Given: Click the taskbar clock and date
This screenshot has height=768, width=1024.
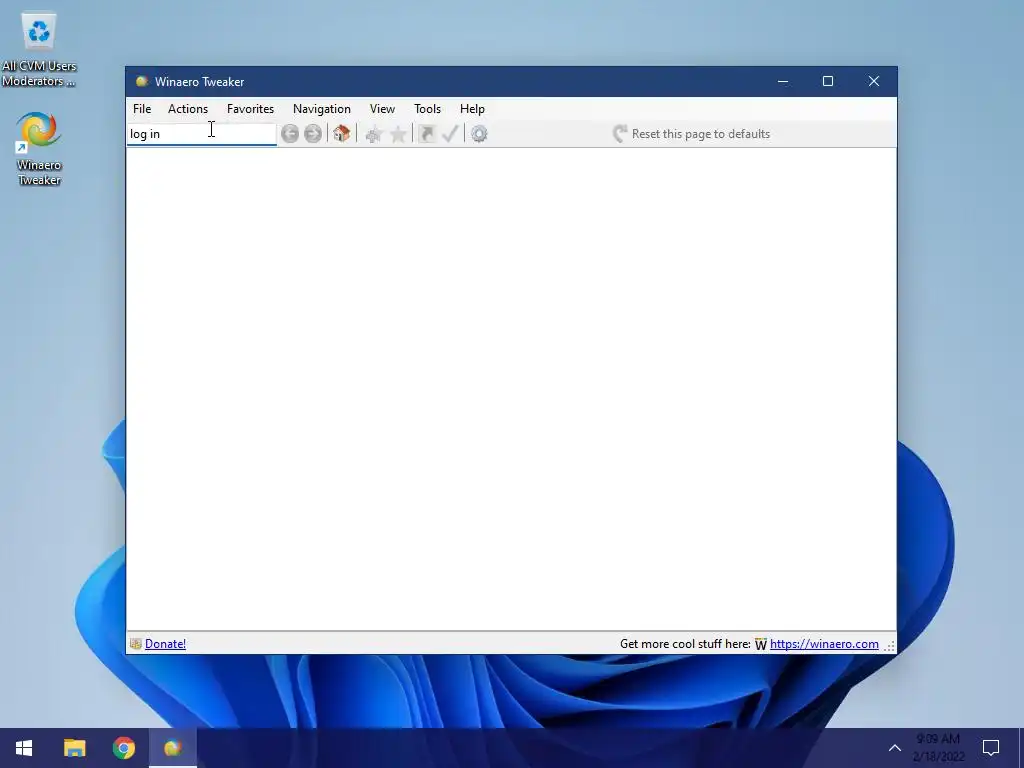Looking at the screenshot, I should tap(938, 748).
